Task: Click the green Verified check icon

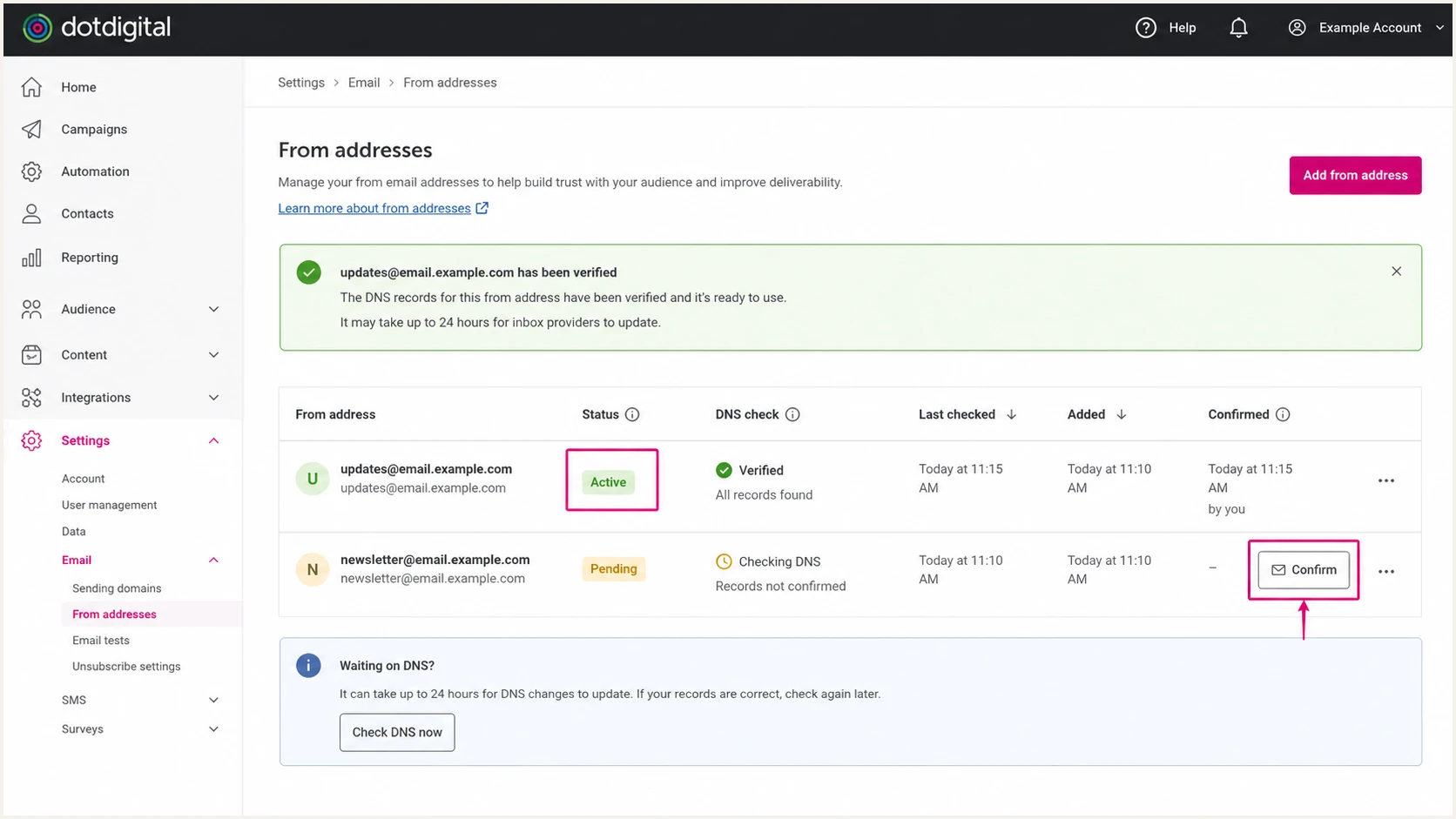Action: (724, 470)
